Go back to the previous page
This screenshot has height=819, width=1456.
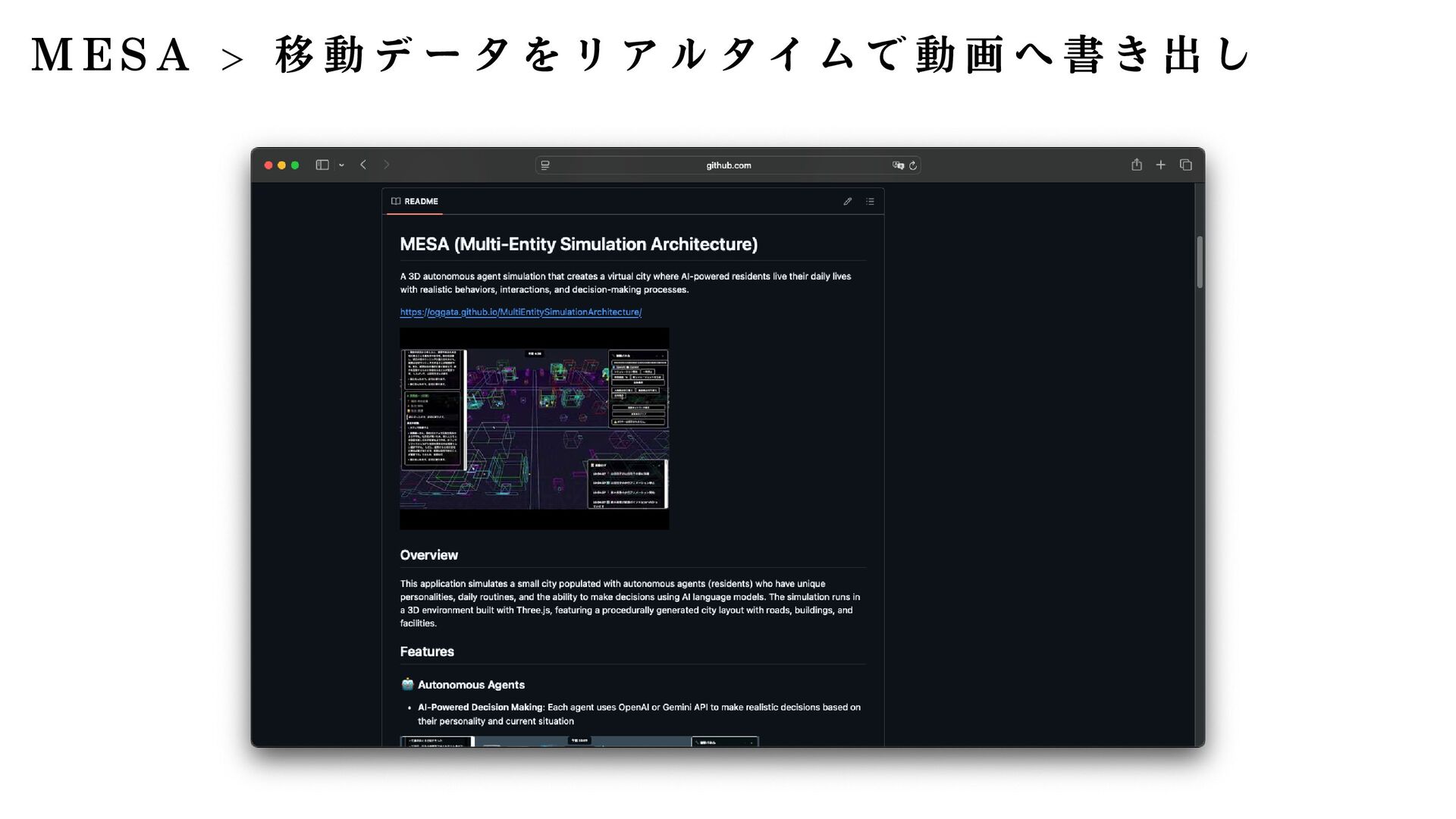[x=364, y=165]
